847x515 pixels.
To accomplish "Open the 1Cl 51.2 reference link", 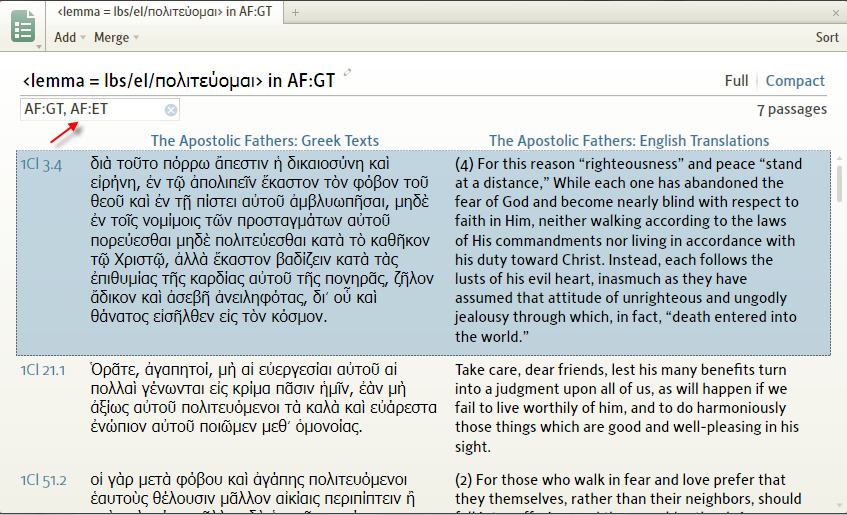I will click(43, 480).
